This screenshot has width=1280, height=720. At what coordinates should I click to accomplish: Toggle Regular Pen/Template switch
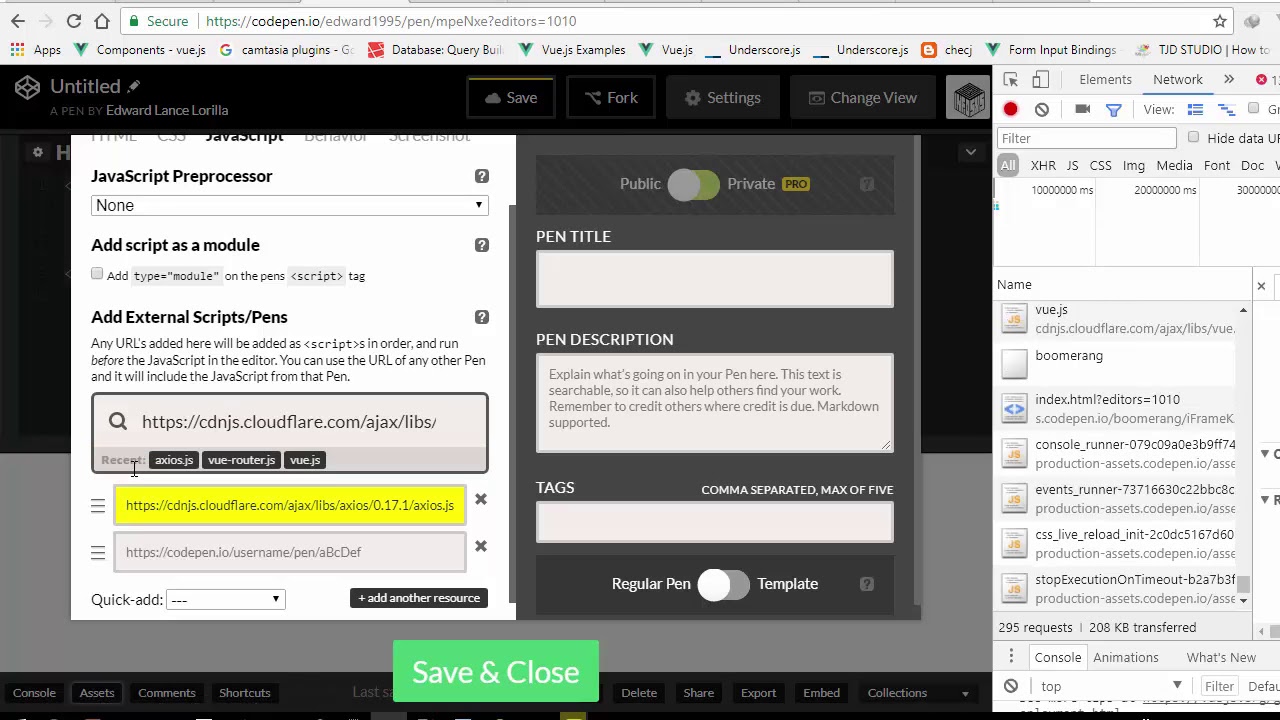723,584
